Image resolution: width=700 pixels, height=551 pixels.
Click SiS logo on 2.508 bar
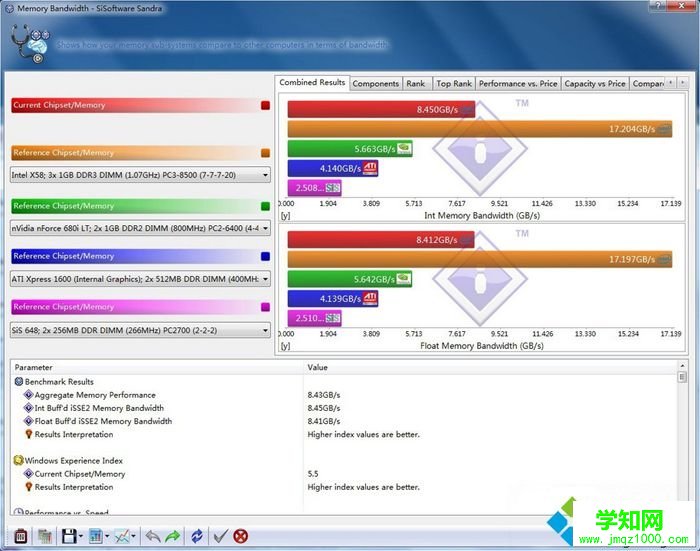pos(333,188)
